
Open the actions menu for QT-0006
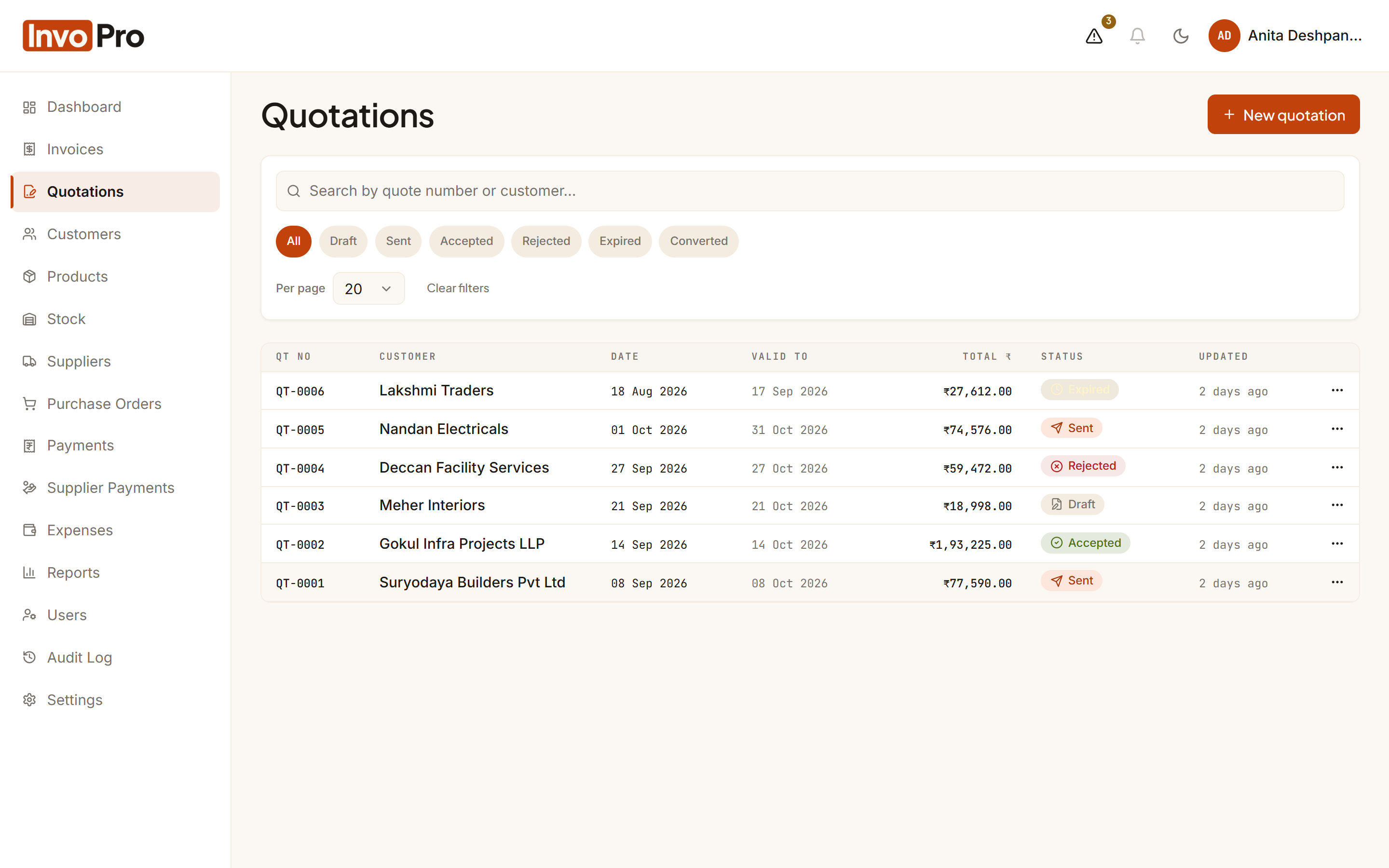coord(1337,391)
